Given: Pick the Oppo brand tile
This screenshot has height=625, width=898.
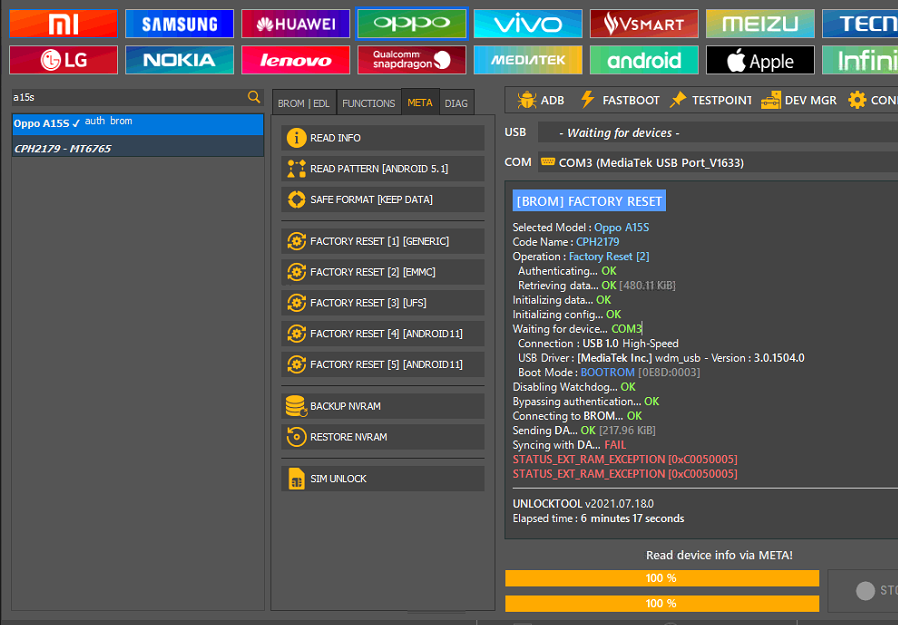Looking at the screenshot, I should click(412, 23).
